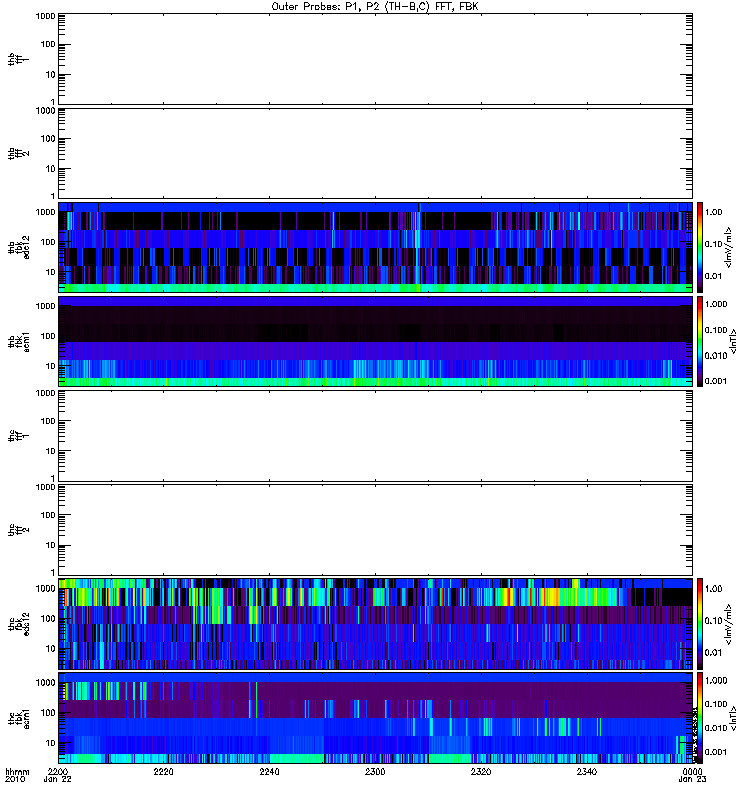Click the '1.00' value on thb edc12 color bar
Screen dimensions: 750x800
[x=713, y=212]
